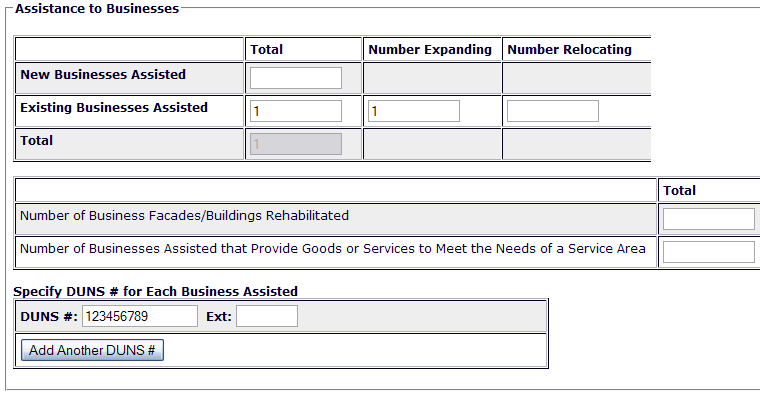Click the Number Expanding column header
Viewport: 760px width, 401px height.
click(x=430, y=49)
